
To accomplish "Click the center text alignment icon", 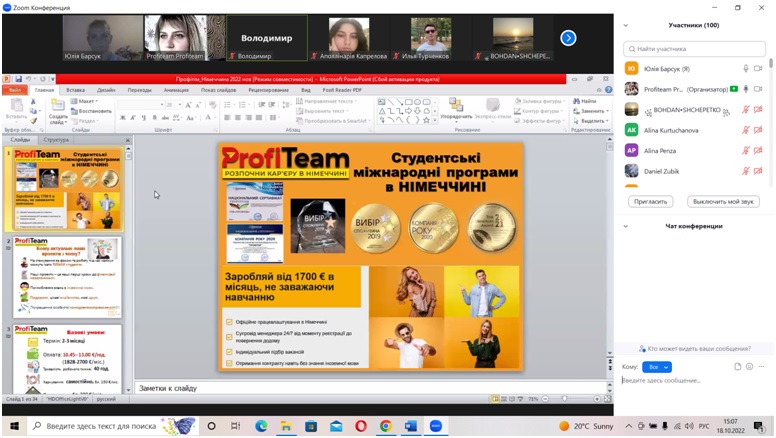I will (x=238, y=118).
